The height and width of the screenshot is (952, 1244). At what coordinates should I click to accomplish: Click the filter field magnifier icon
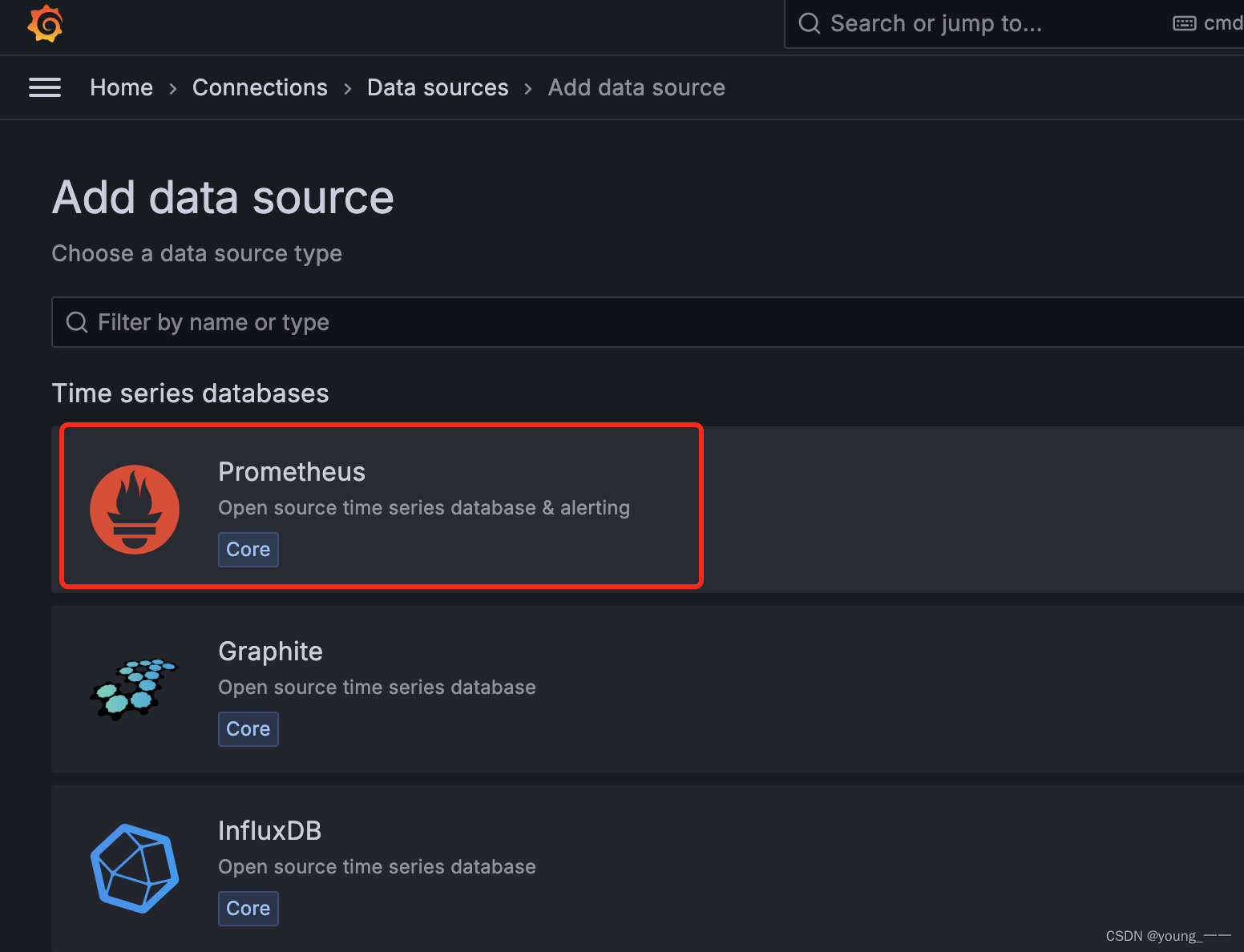(x=77, y=322)
